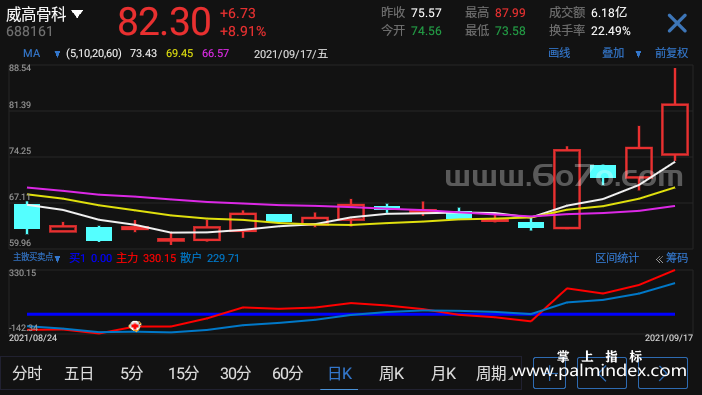Switch to the 分时 tab
The height and width of the screenshot is (395, 702).
(x=27, y=373)
